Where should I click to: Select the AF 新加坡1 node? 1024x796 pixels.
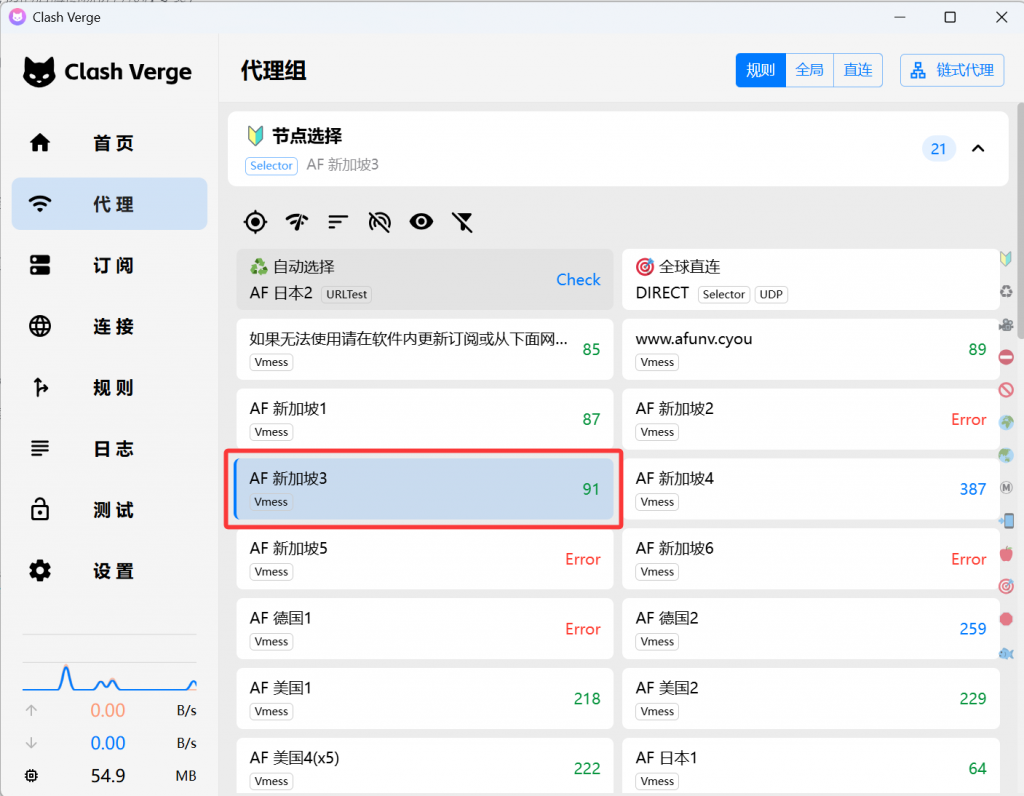coord(424,419)
